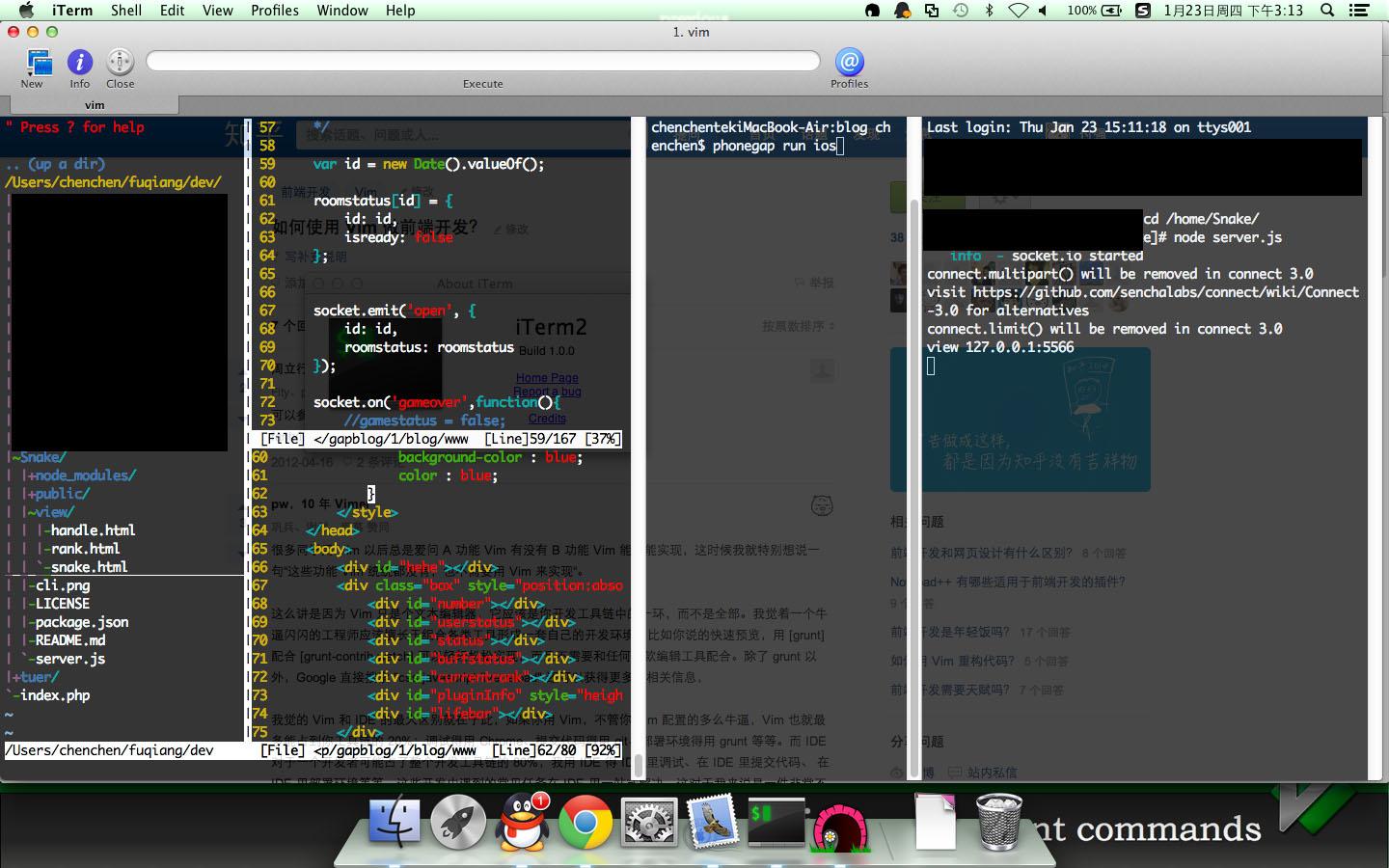
Task: Open the Help menu
Action: 400,11
